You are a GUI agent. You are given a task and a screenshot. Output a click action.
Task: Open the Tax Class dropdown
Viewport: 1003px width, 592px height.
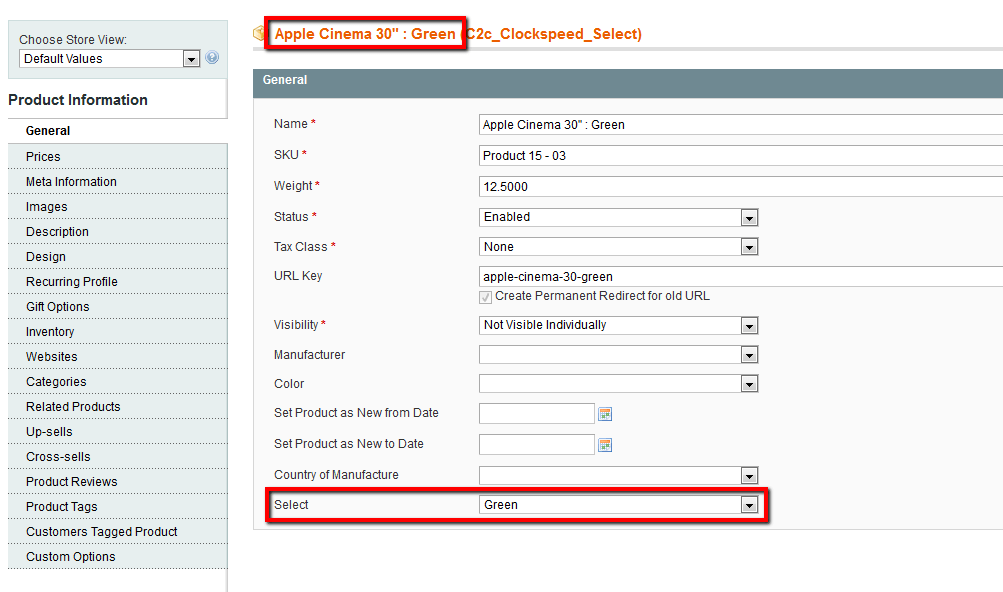point(619,246)
